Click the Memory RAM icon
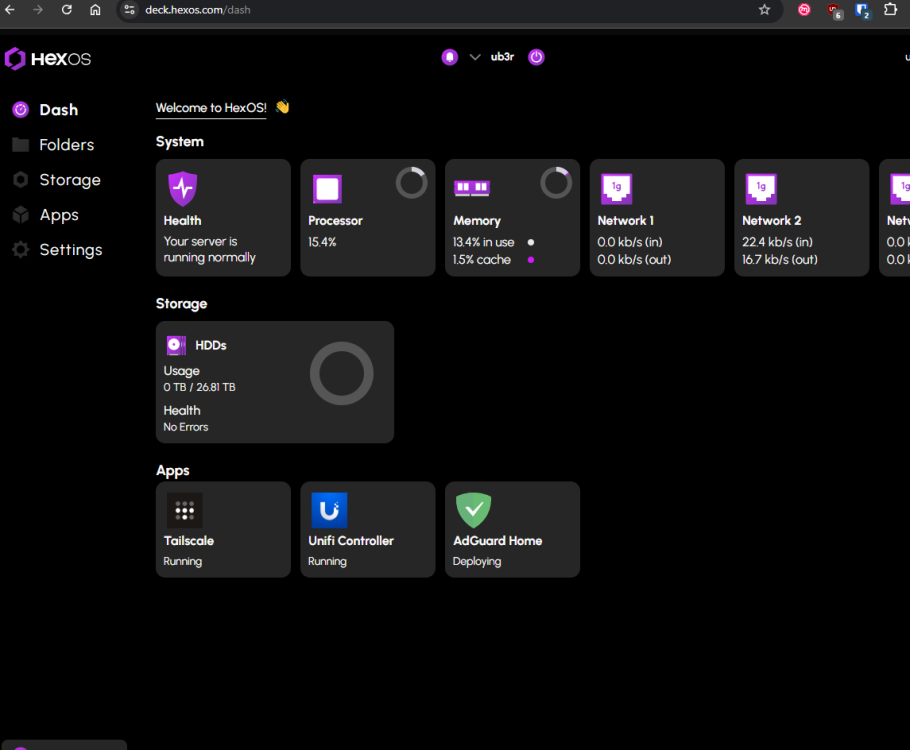 pyautogui.click(x=471, y=188)
